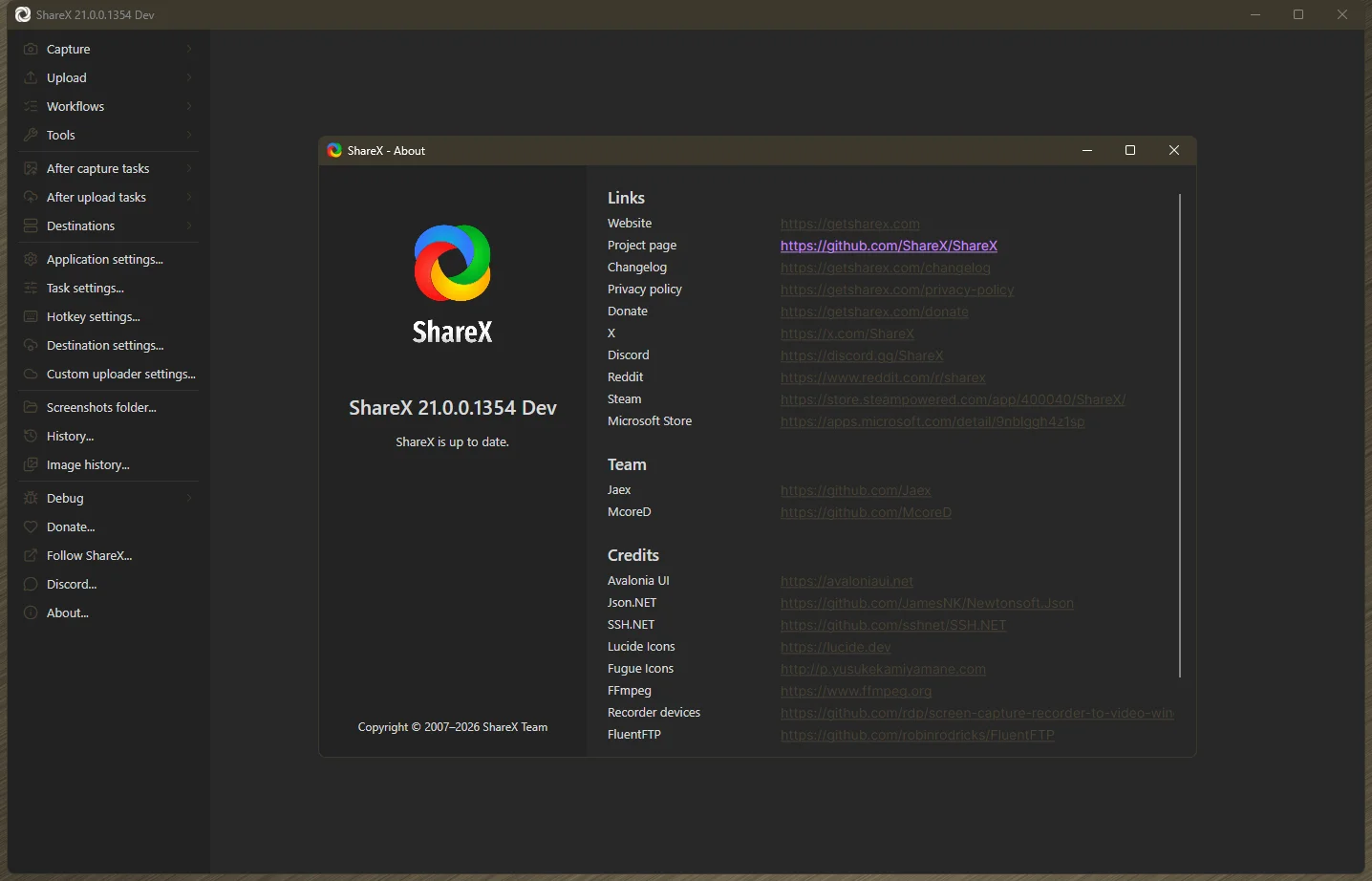
Task: Click the Capture camera icon in sidebar
Action: tap(31, 49)
